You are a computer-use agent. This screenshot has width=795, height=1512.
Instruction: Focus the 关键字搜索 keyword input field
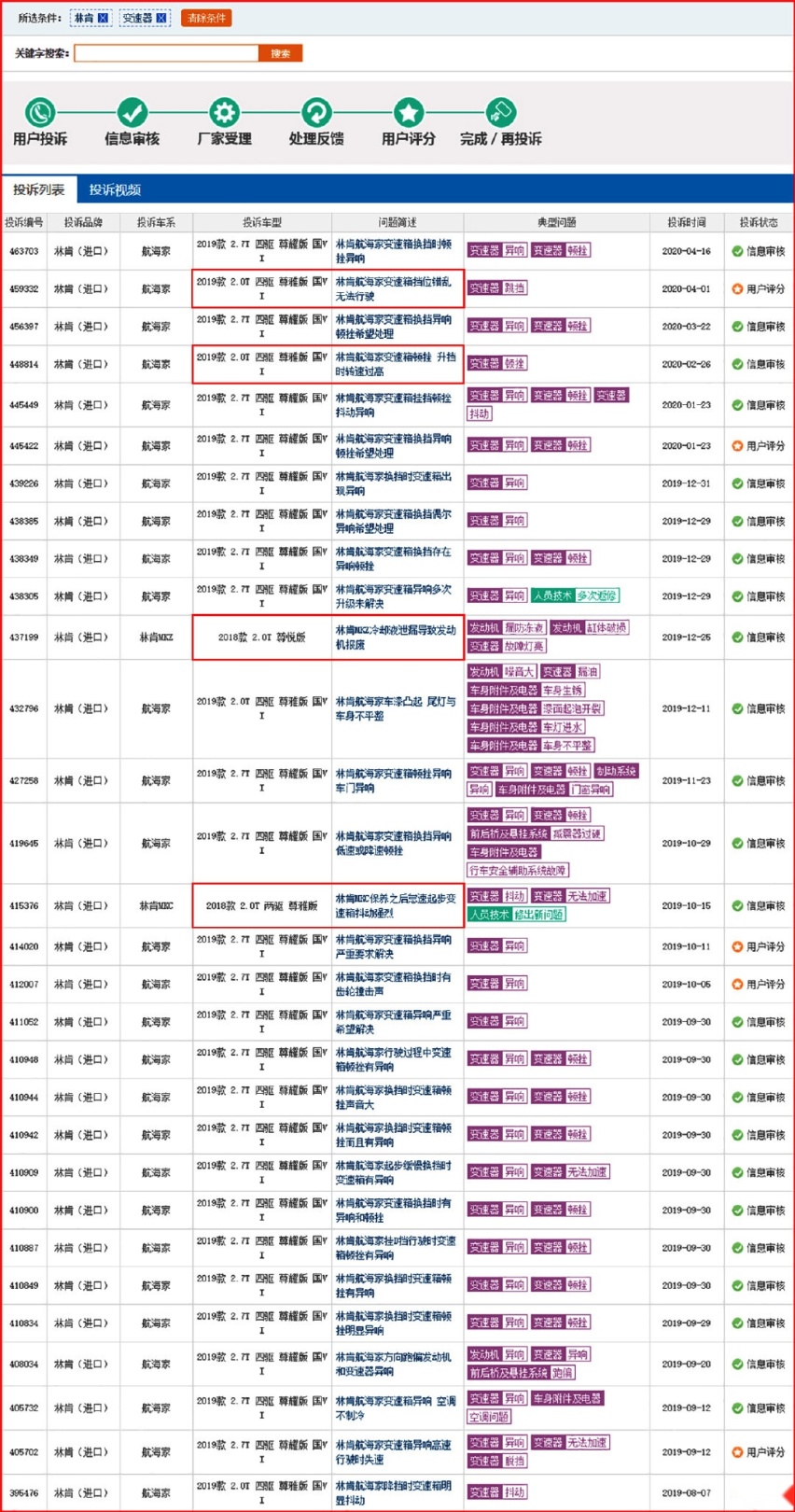166,53
